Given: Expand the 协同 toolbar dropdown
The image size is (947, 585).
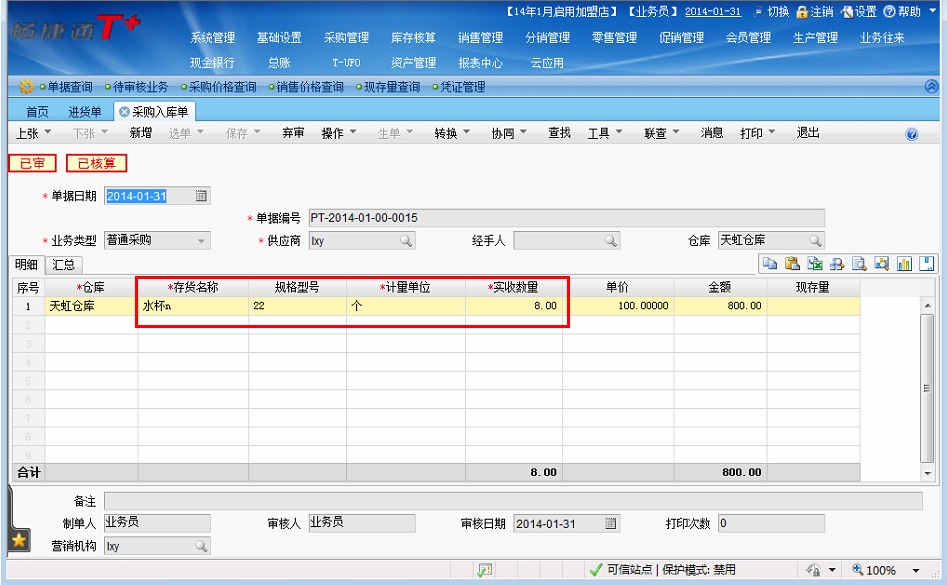Looking at the screenshot, I should coord(523,132).
